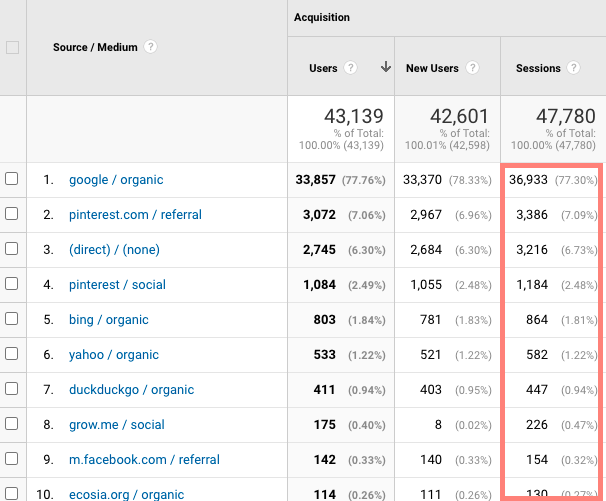
Task: Select sessions value 3,386
Action: click(x=532, y=215)
